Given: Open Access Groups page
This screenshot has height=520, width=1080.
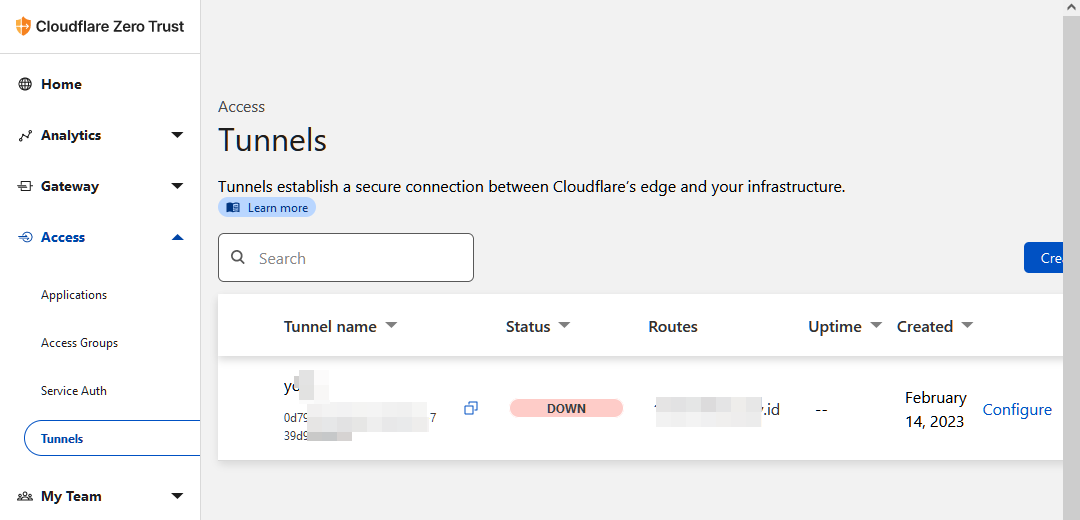Looking at the screenshot, I should point(79,343).
